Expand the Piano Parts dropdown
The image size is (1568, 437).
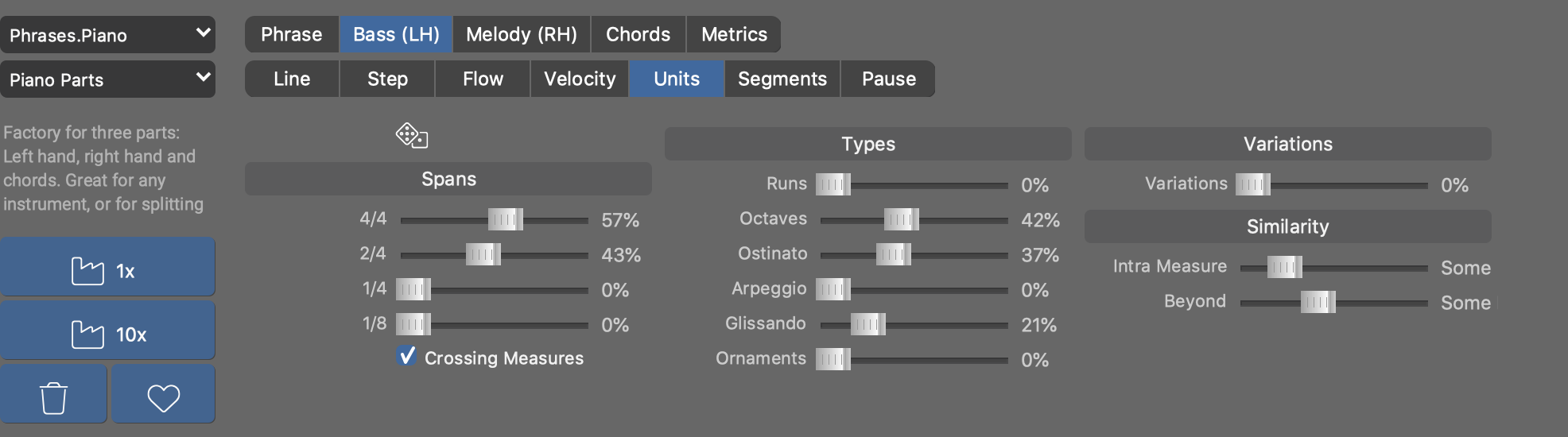point(107,79)
